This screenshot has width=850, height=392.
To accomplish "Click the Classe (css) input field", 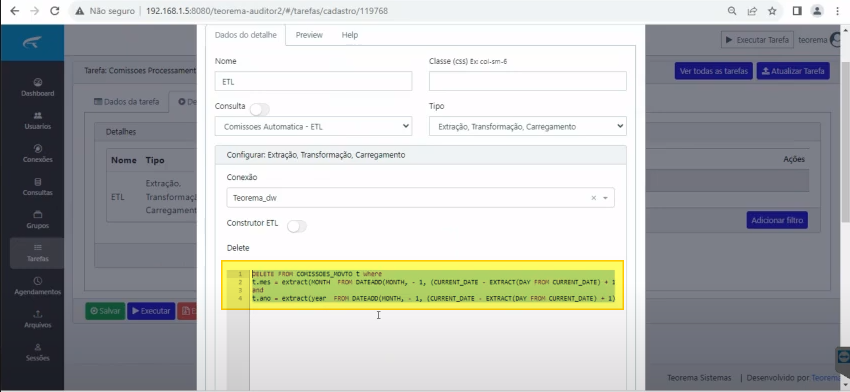I will [x=527, y=81].
